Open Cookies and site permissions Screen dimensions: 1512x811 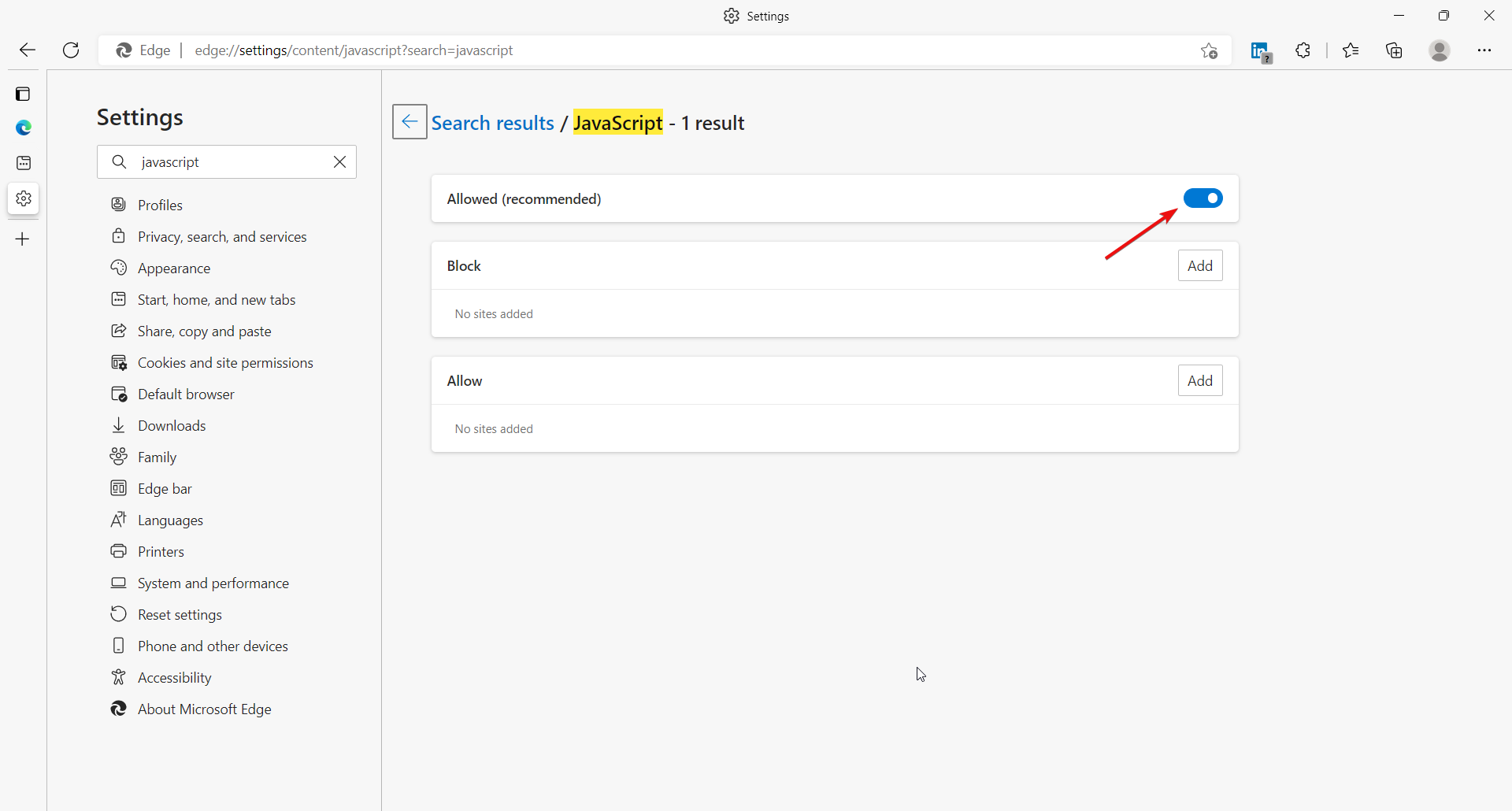225,362
